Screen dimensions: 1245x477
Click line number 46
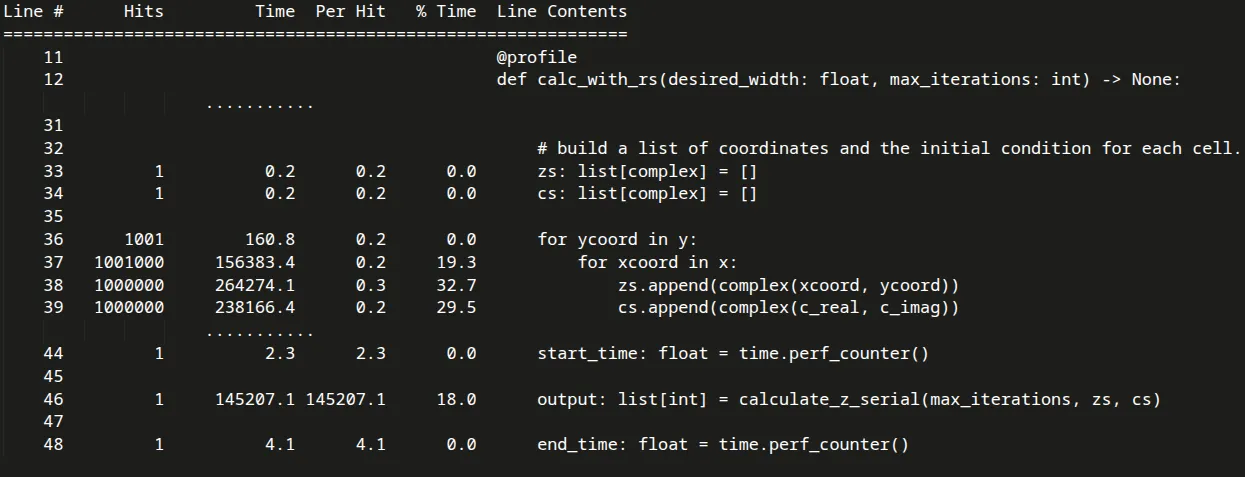(54, 399)
